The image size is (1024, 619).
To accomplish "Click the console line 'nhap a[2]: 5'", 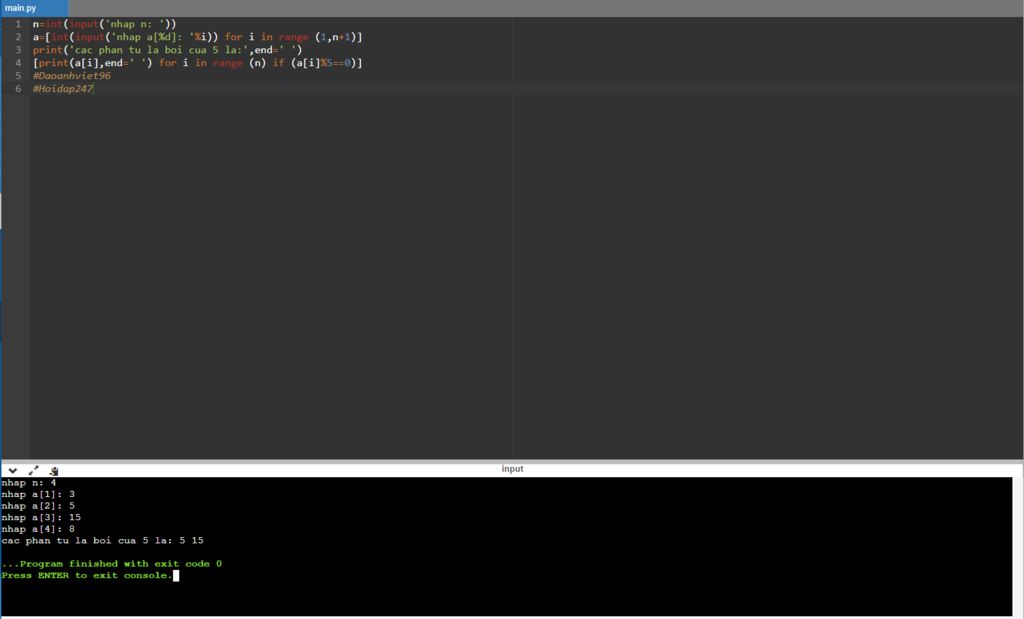I will tap(38, 506).
